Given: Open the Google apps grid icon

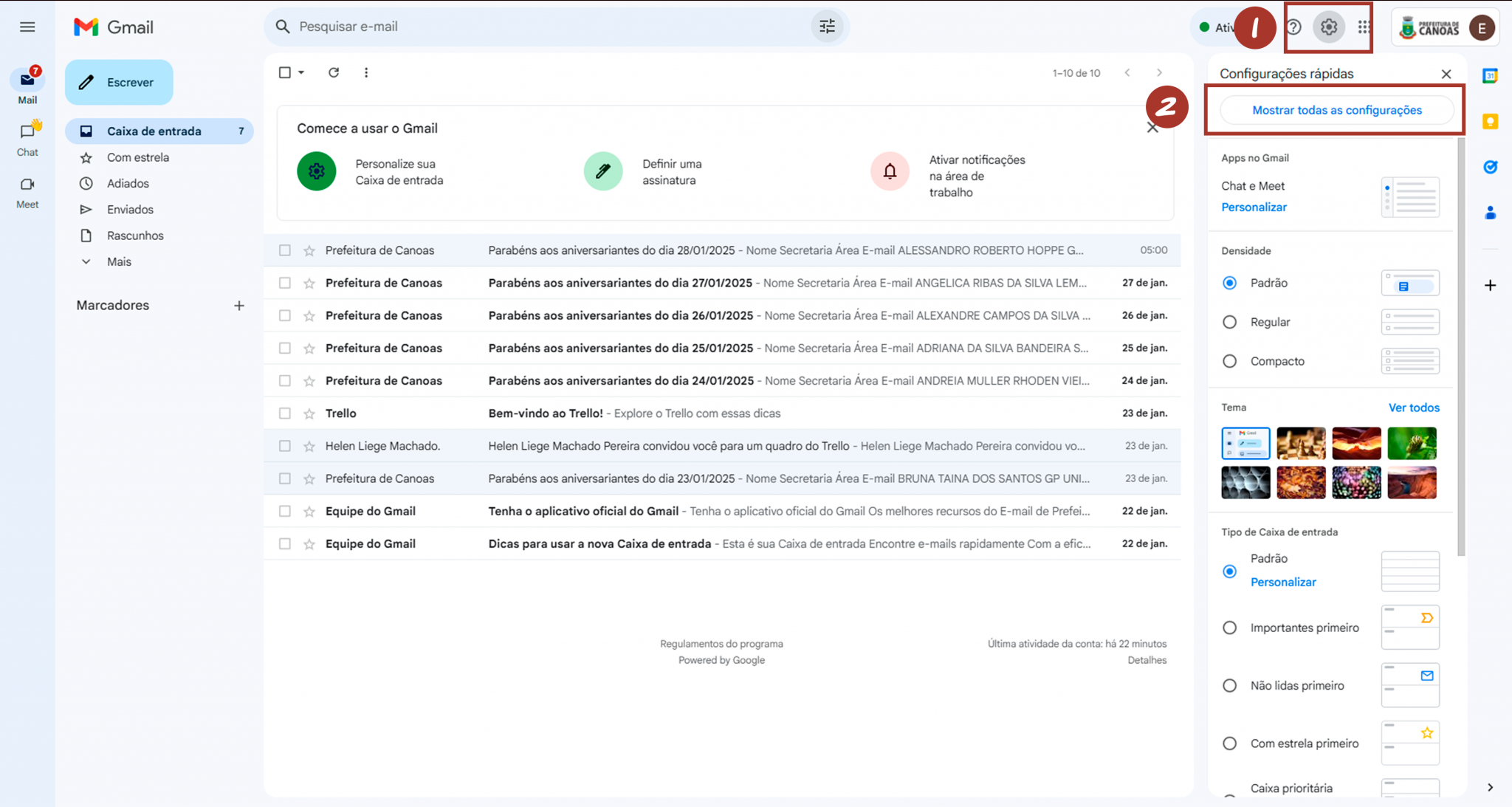Looking at the screenshot, I should click(1364, 27).
